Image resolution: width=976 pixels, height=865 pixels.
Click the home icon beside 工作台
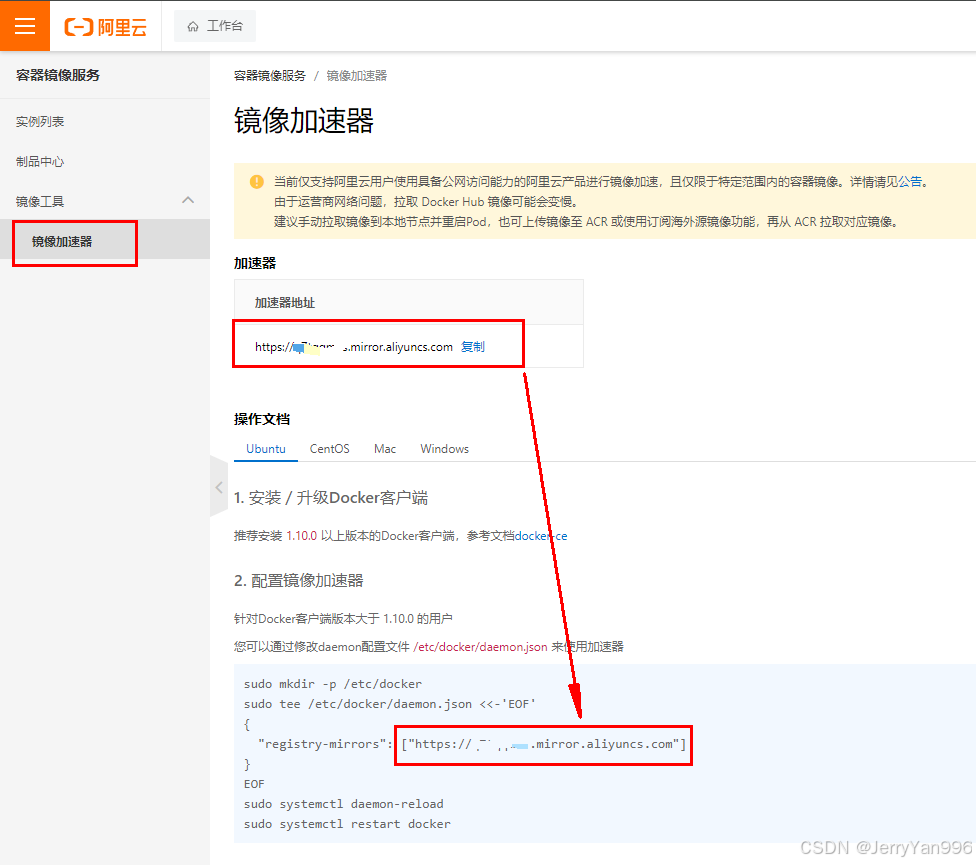(193, 26)
